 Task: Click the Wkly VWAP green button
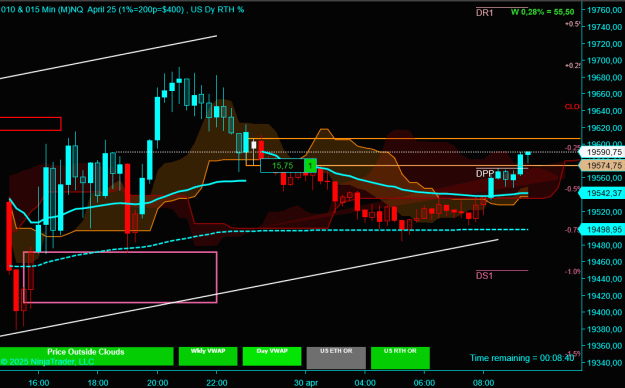(x=208, y=356)
